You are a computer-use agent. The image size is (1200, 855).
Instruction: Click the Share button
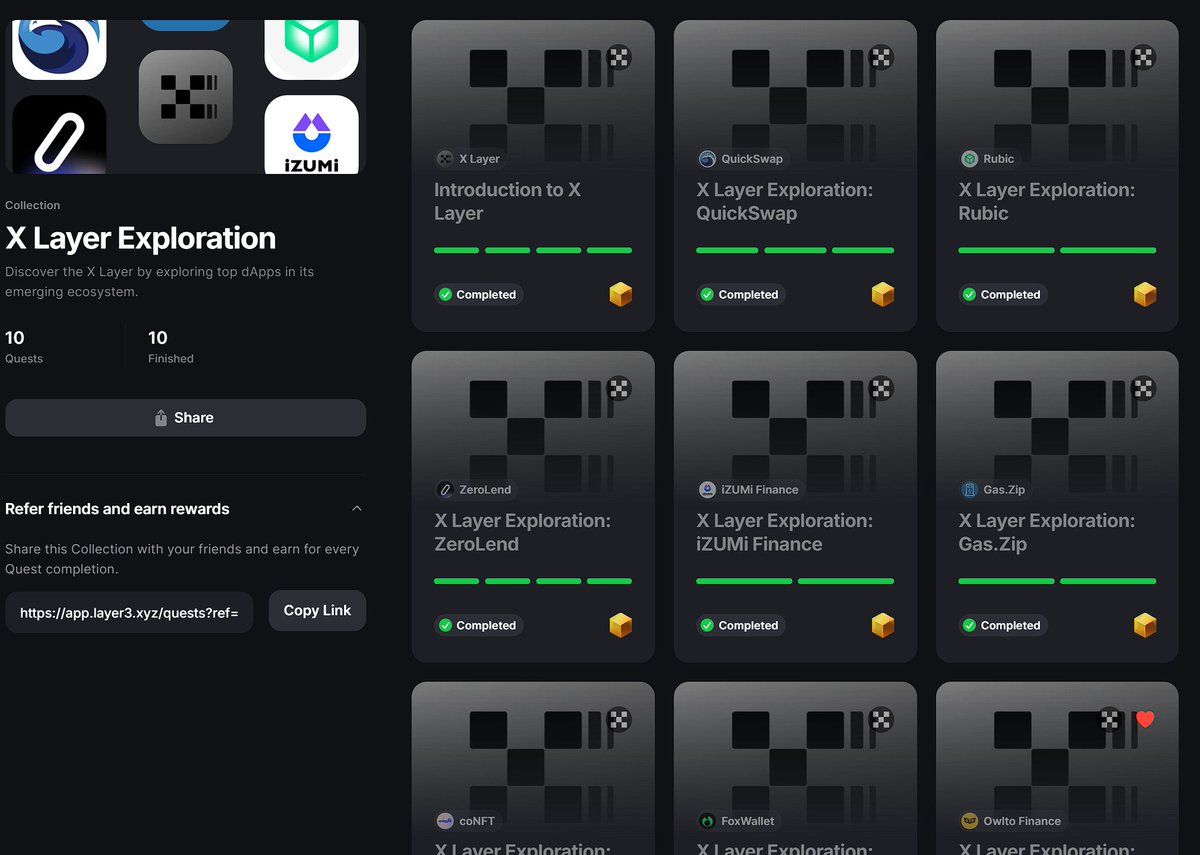coord(185,418)
